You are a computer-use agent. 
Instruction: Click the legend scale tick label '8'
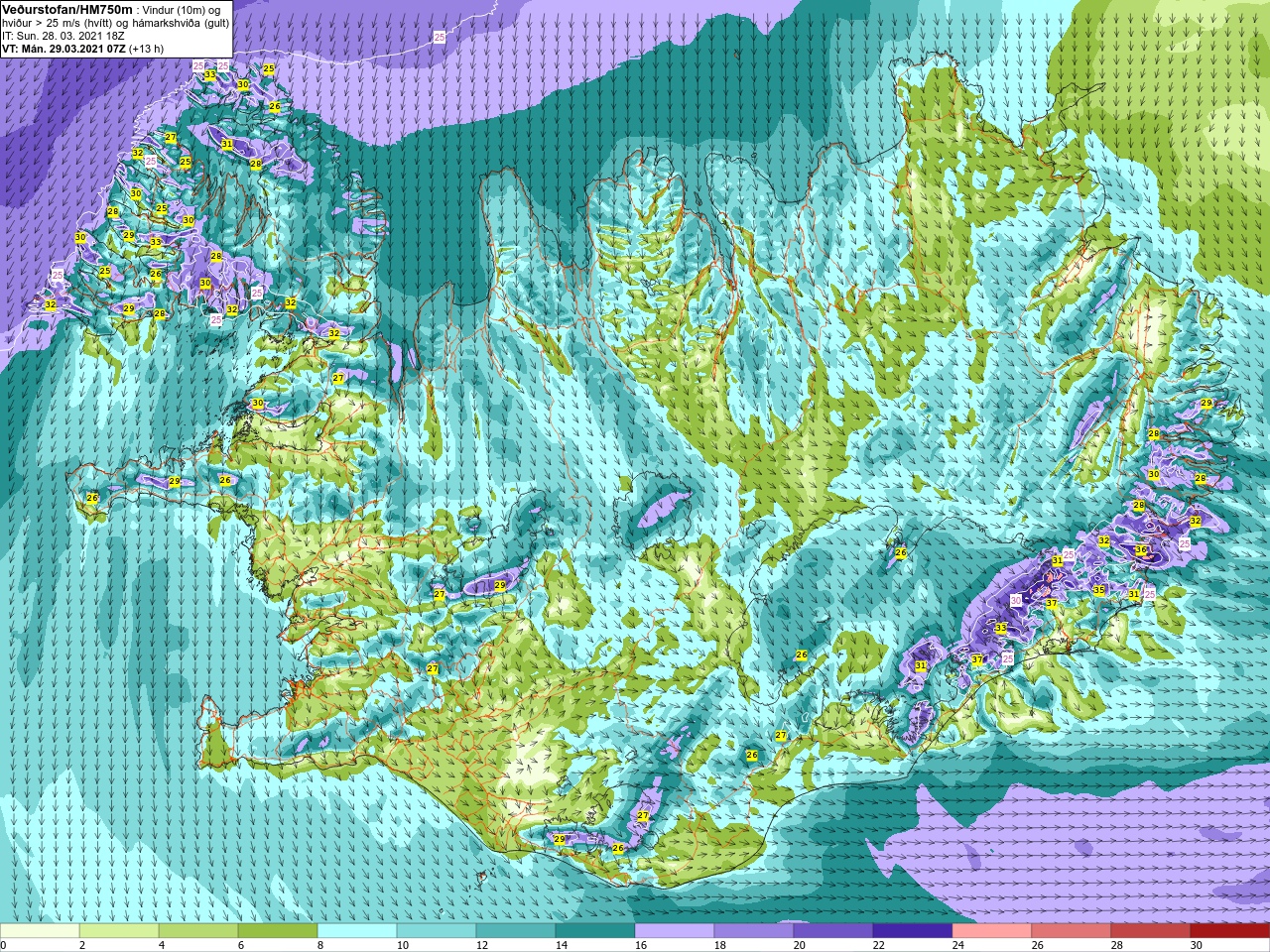tap(320, 945)
